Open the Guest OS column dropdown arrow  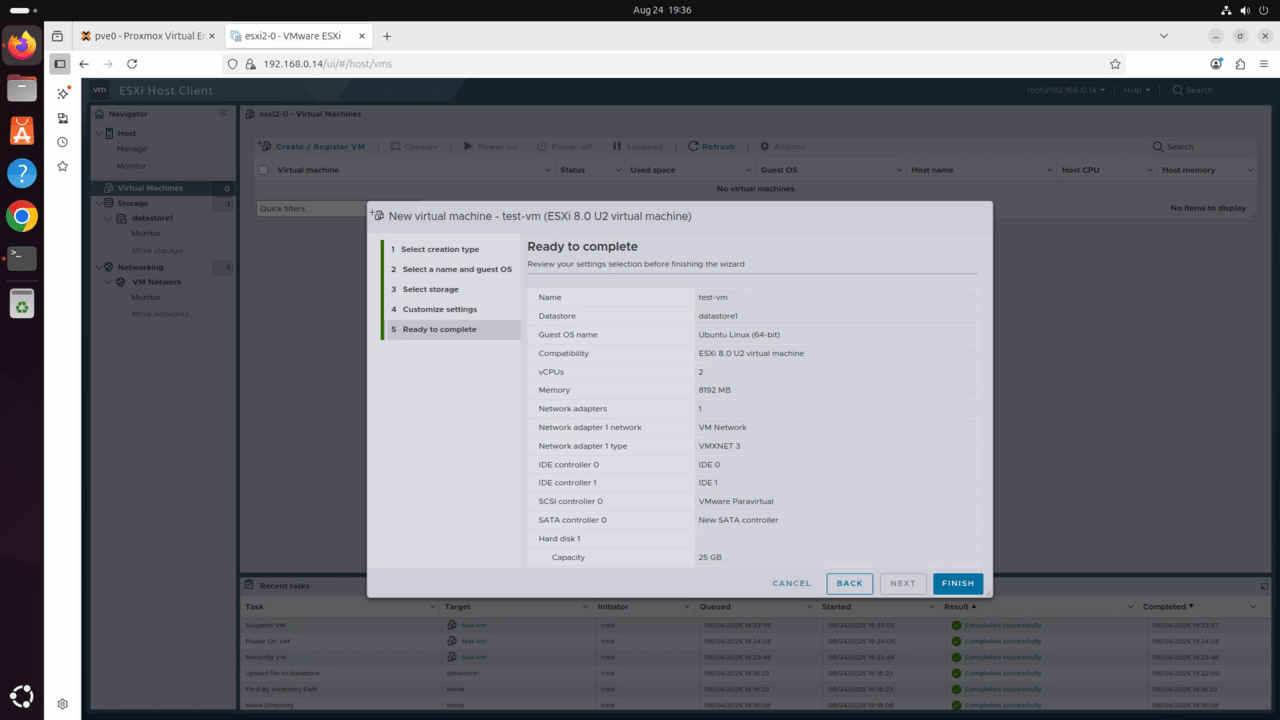point(897,170)
